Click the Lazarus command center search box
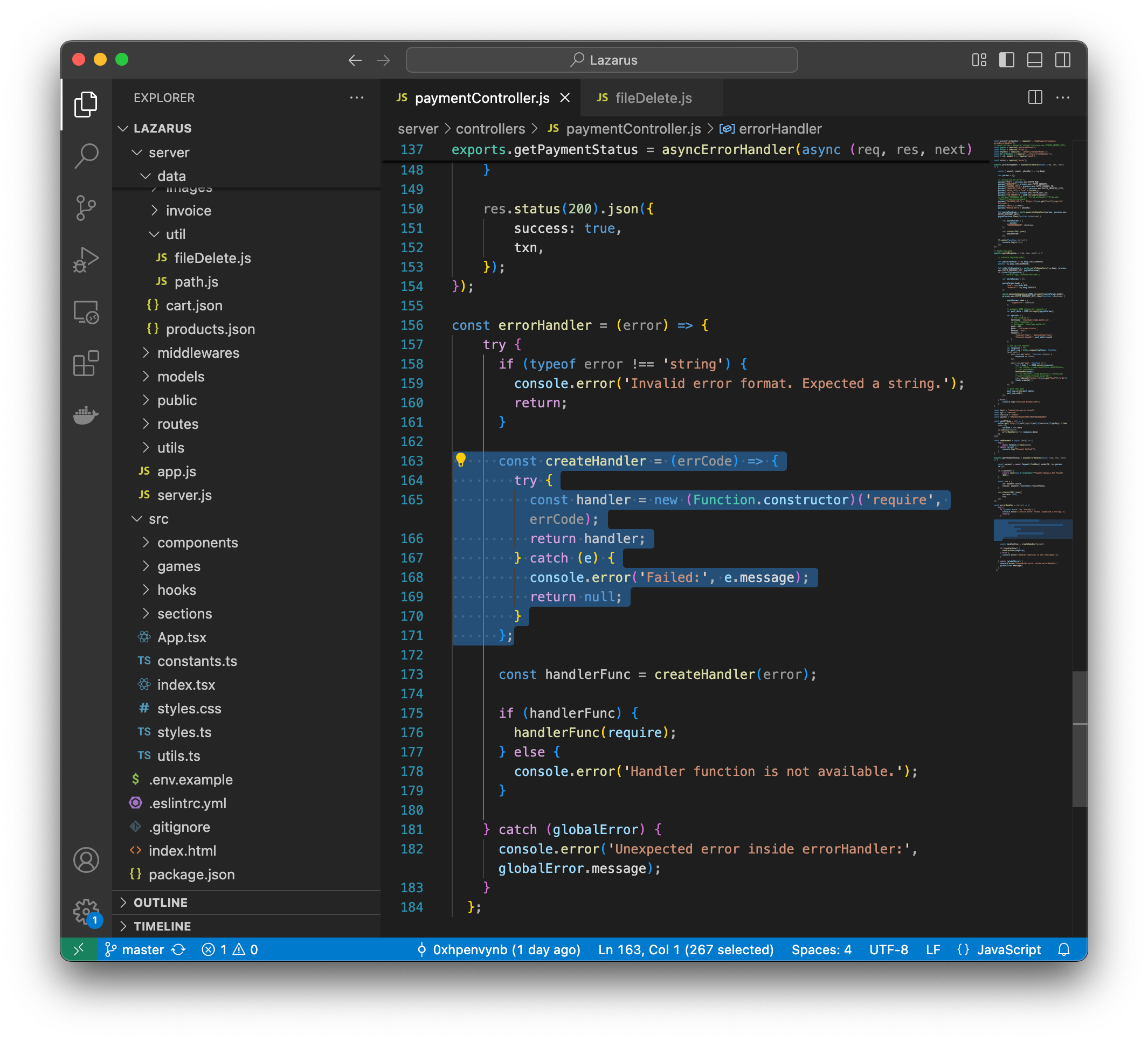Screen dimensions: 1148x1041 click(601, 60)
